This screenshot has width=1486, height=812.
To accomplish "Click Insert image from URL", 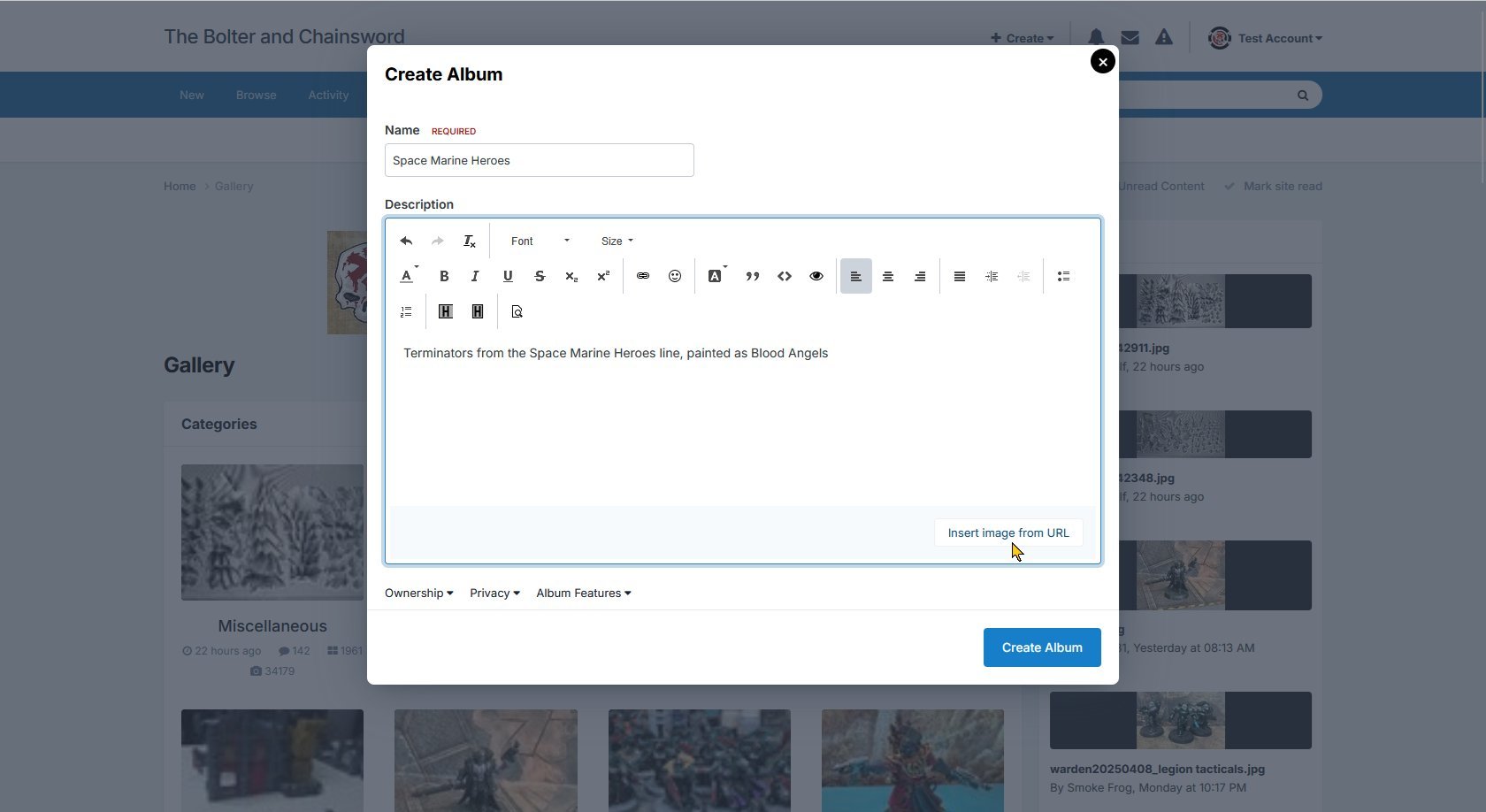I will point(1008,532).
